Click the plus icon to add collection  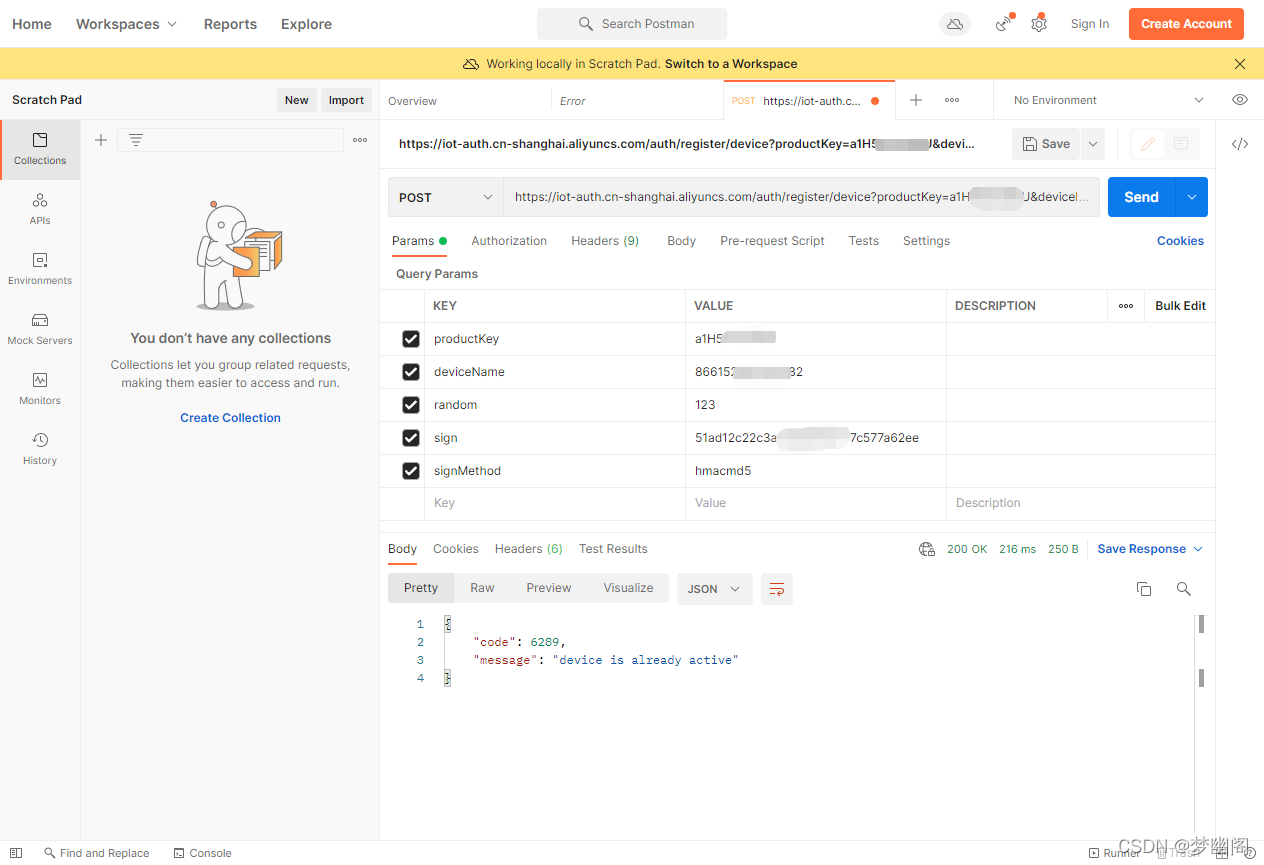click(100, 140)
